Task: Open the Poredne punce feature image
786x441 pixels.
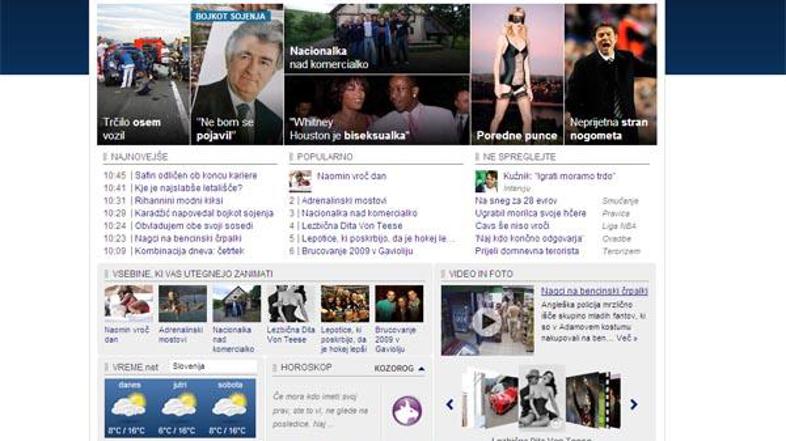Action: point(517,75)
